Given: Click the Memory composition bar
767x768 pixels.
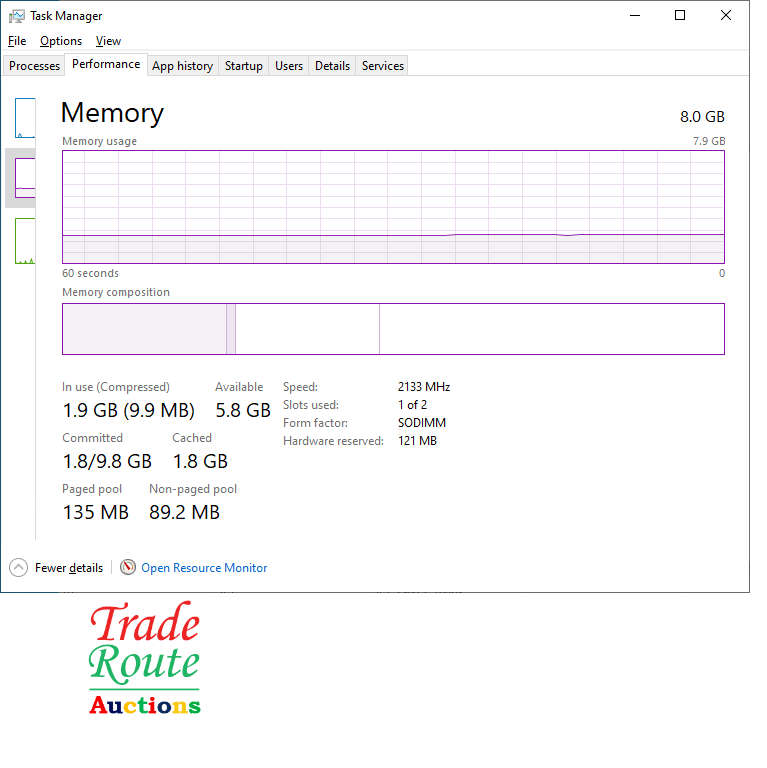Looking at the screenshot, I should (x=393, y=329).
